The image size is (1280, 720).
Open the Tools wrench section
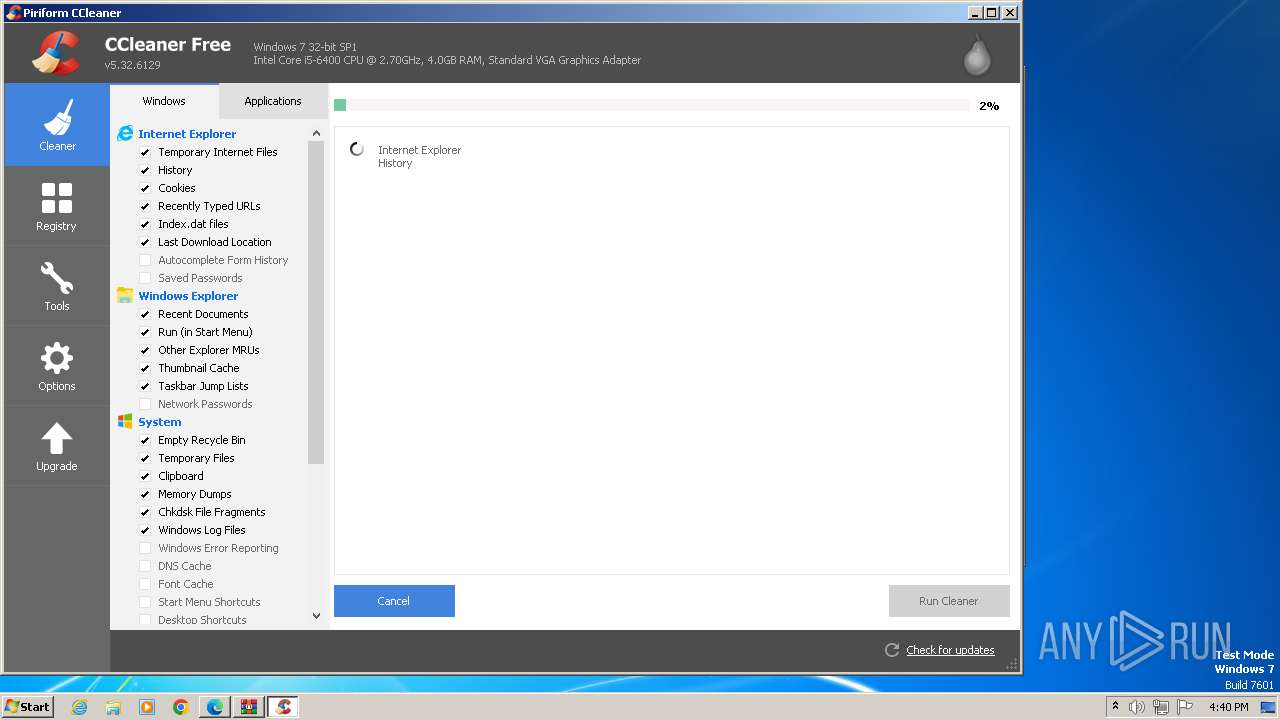click(57, 286)
